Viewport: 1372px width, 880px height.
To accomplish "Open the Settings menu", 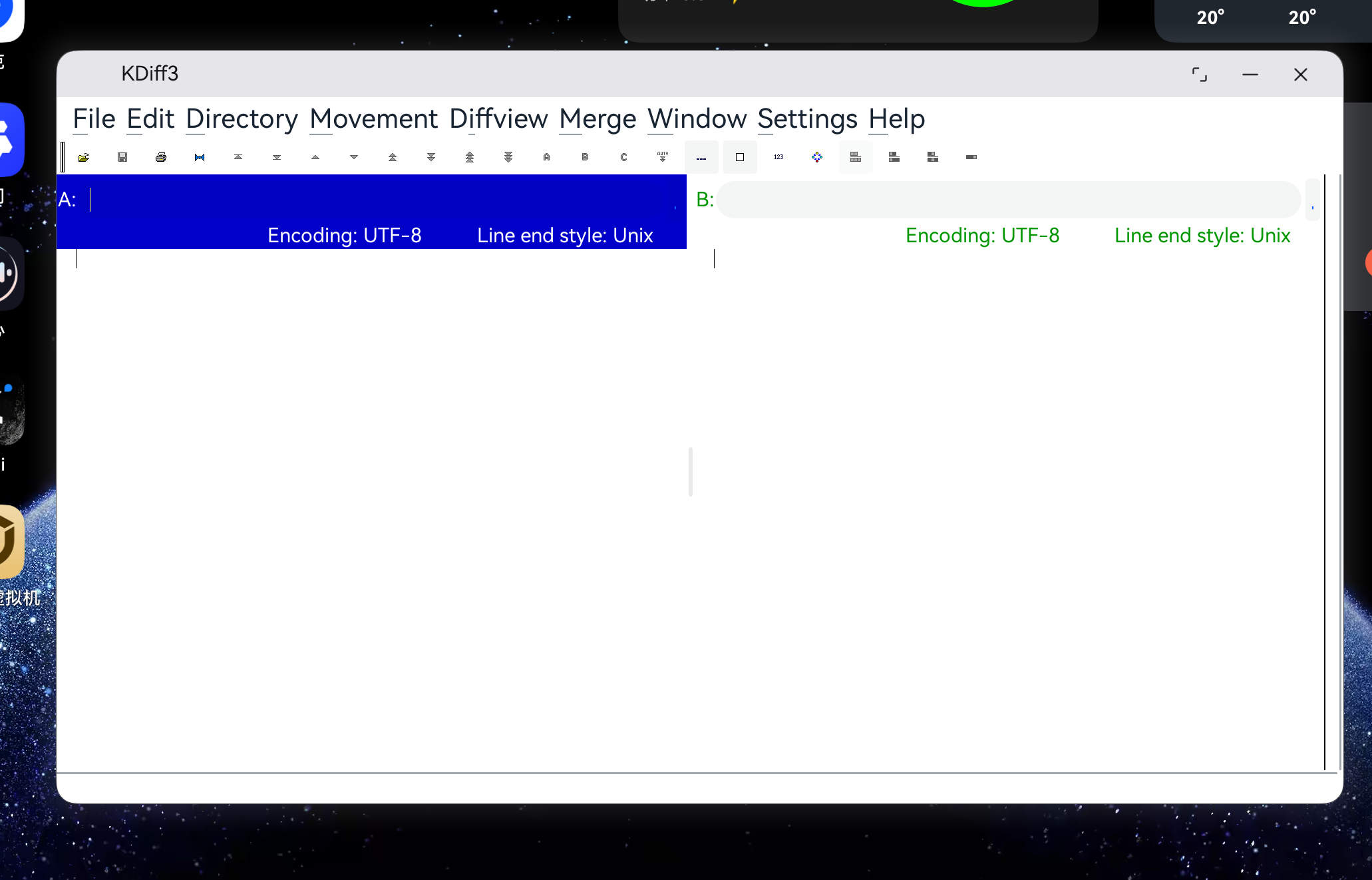I will (x=807, y=119).
